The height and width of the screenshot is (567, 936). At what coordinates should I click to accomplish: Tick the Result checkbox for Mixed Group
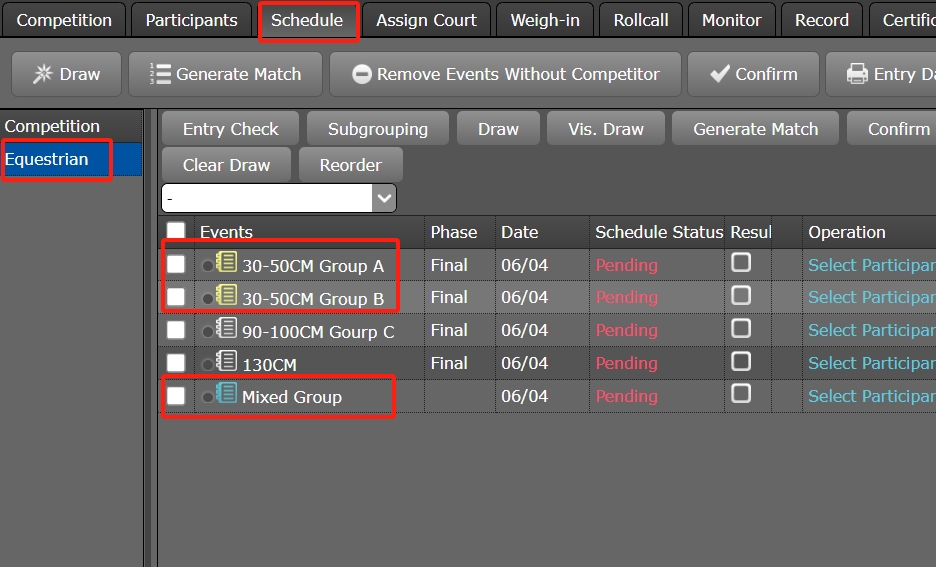point(741,394)
